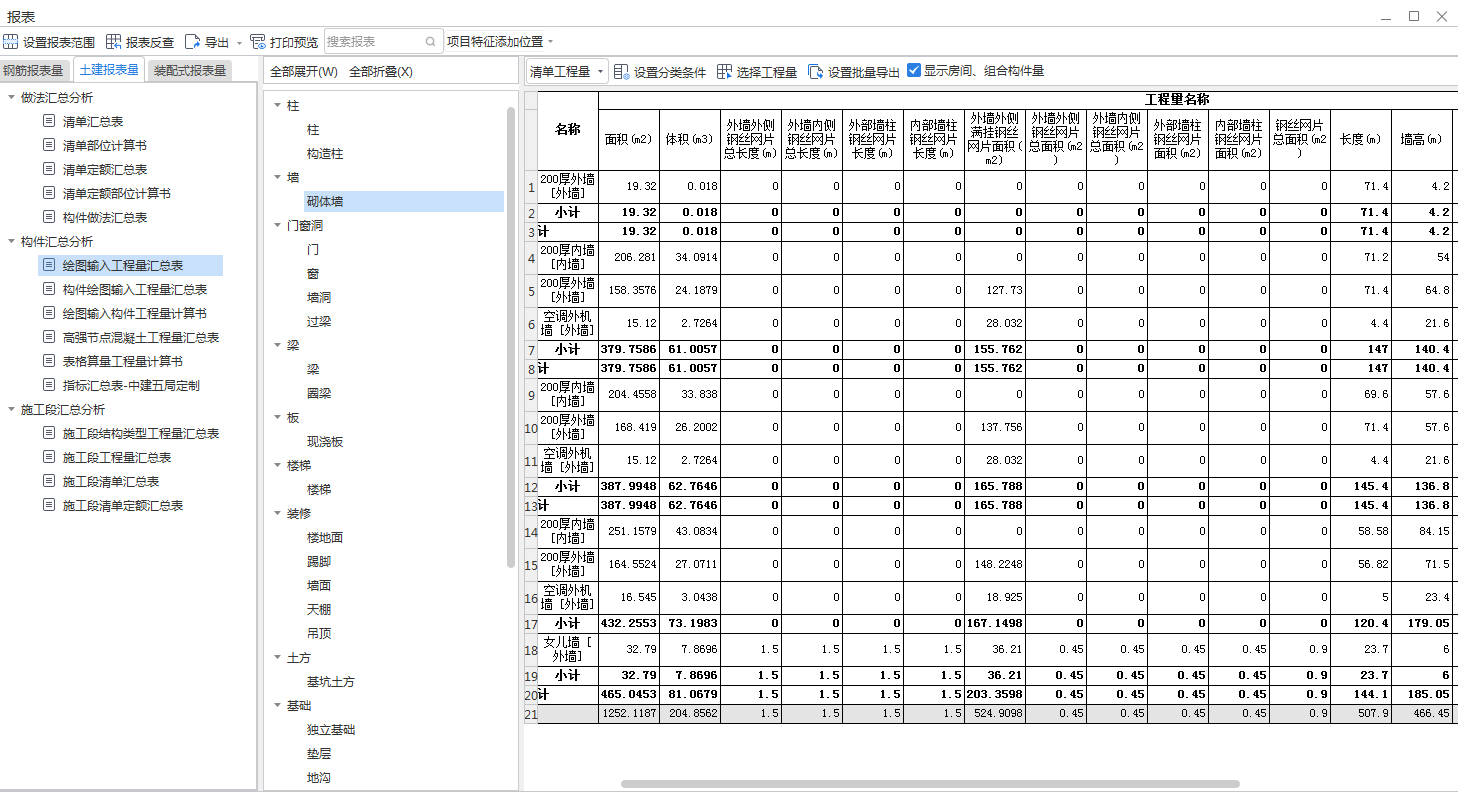The height and width of the screenshot is (809, 1458).
Task: Click the 设置分类条件 icon
Action: click(x=621, y=72)
